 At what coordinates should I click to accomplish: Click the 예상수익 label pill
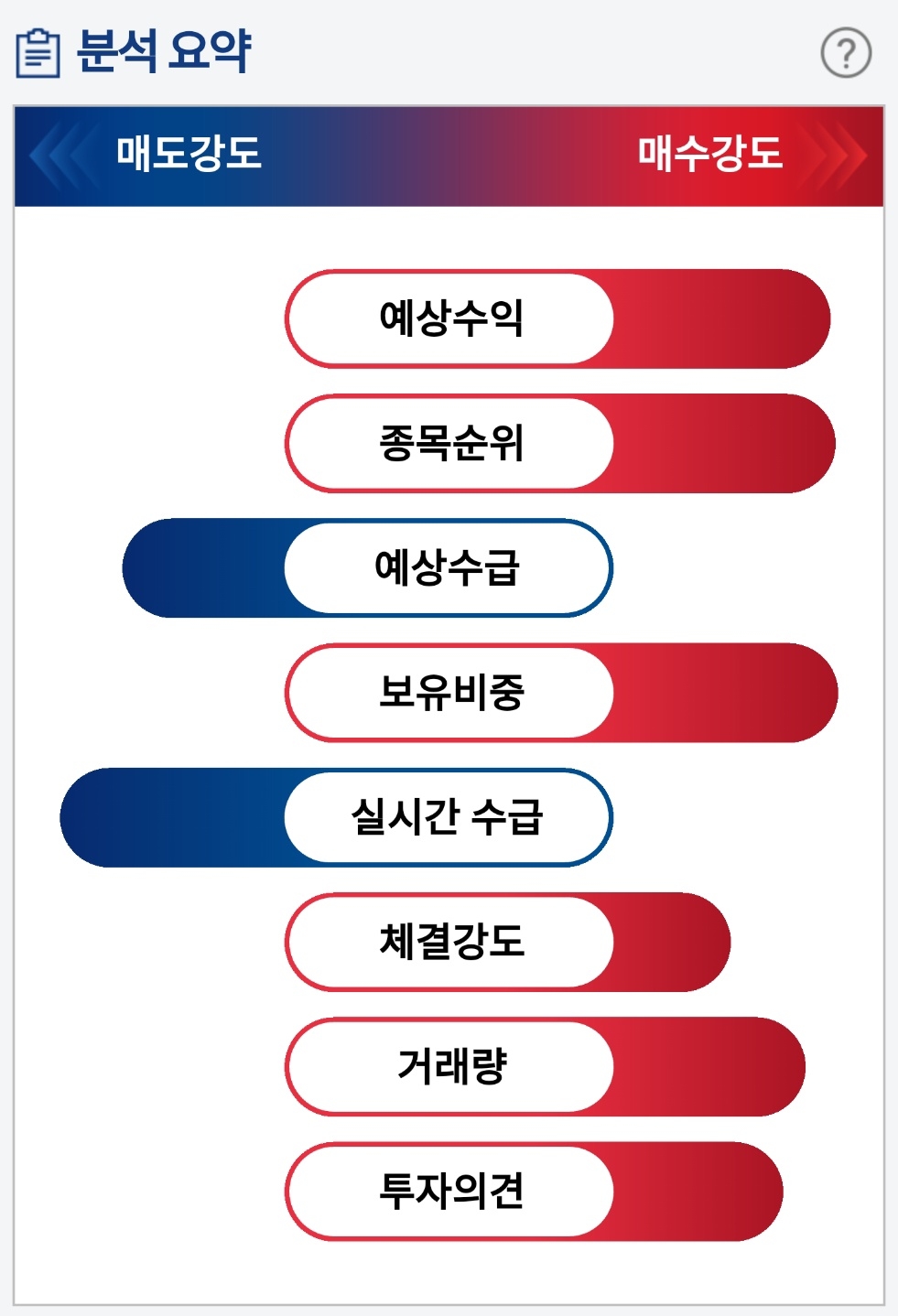point(449,318)
